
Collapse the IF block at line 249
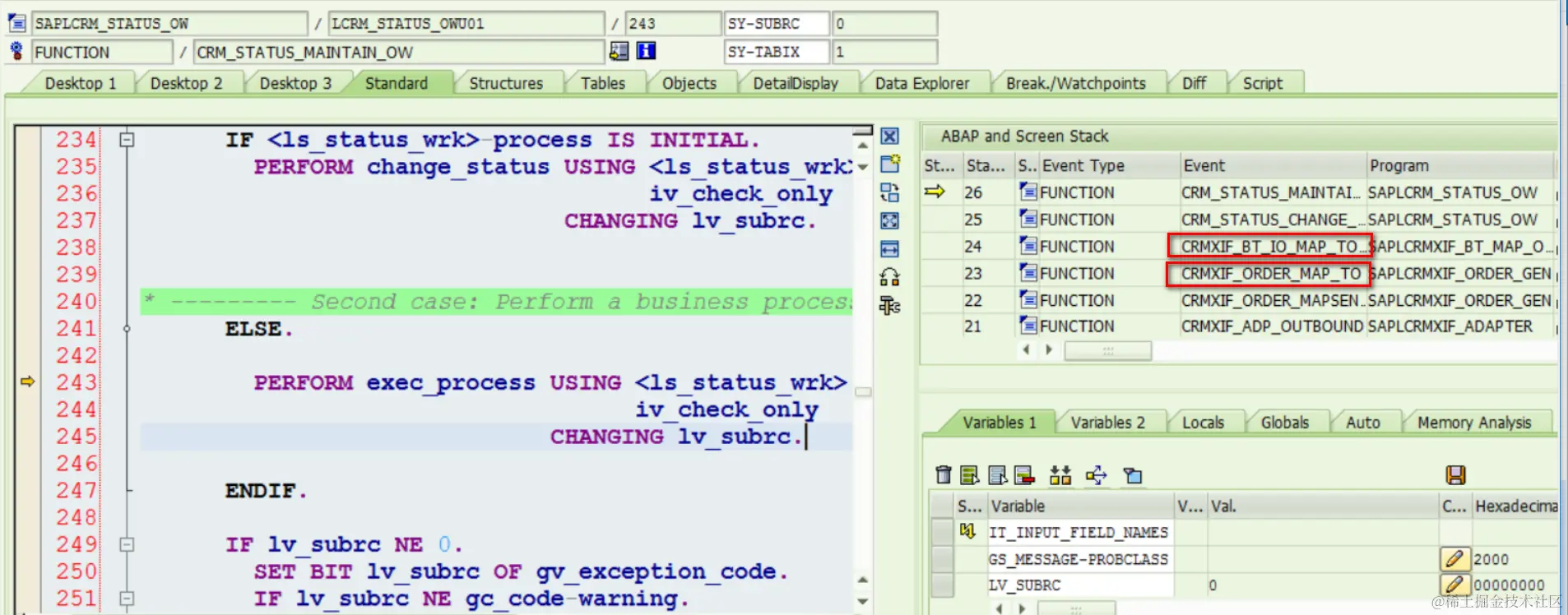coord(127,544)
